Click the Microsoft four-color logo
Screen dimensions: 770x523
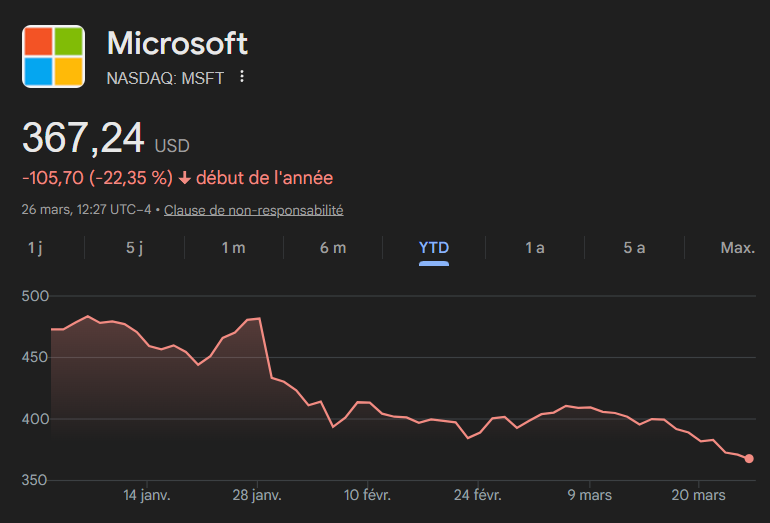tap(54, 56)
